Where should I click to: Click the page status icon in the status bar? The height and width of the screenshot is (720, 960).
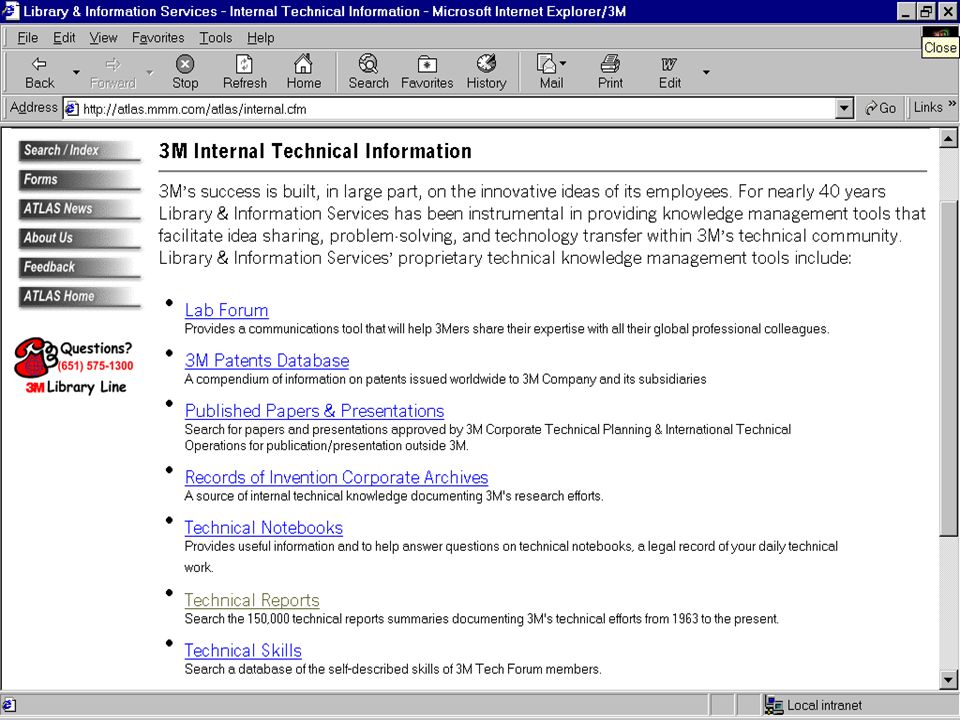click(9, 705)
